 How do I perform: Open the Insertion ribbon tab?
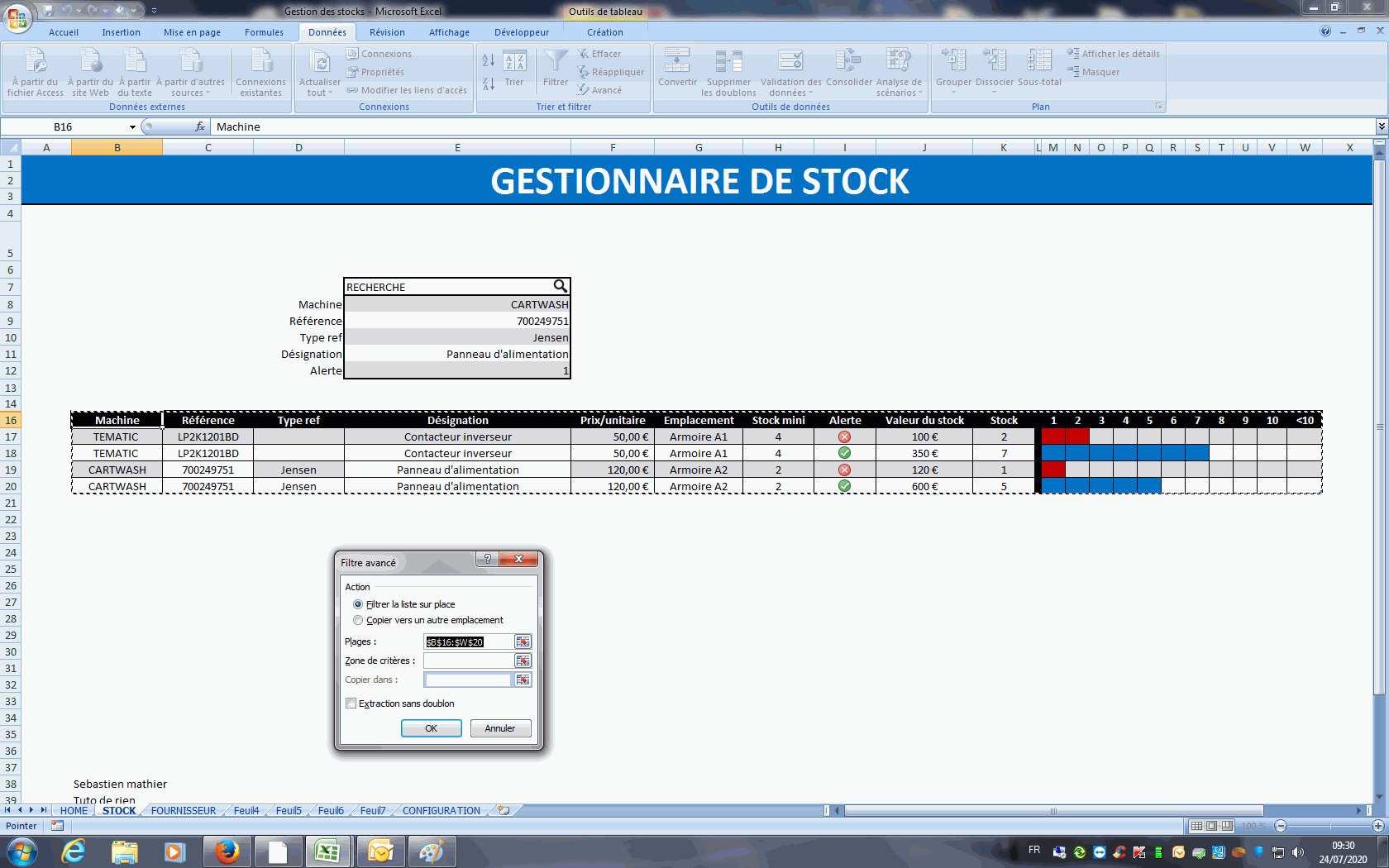coord(122,32)
